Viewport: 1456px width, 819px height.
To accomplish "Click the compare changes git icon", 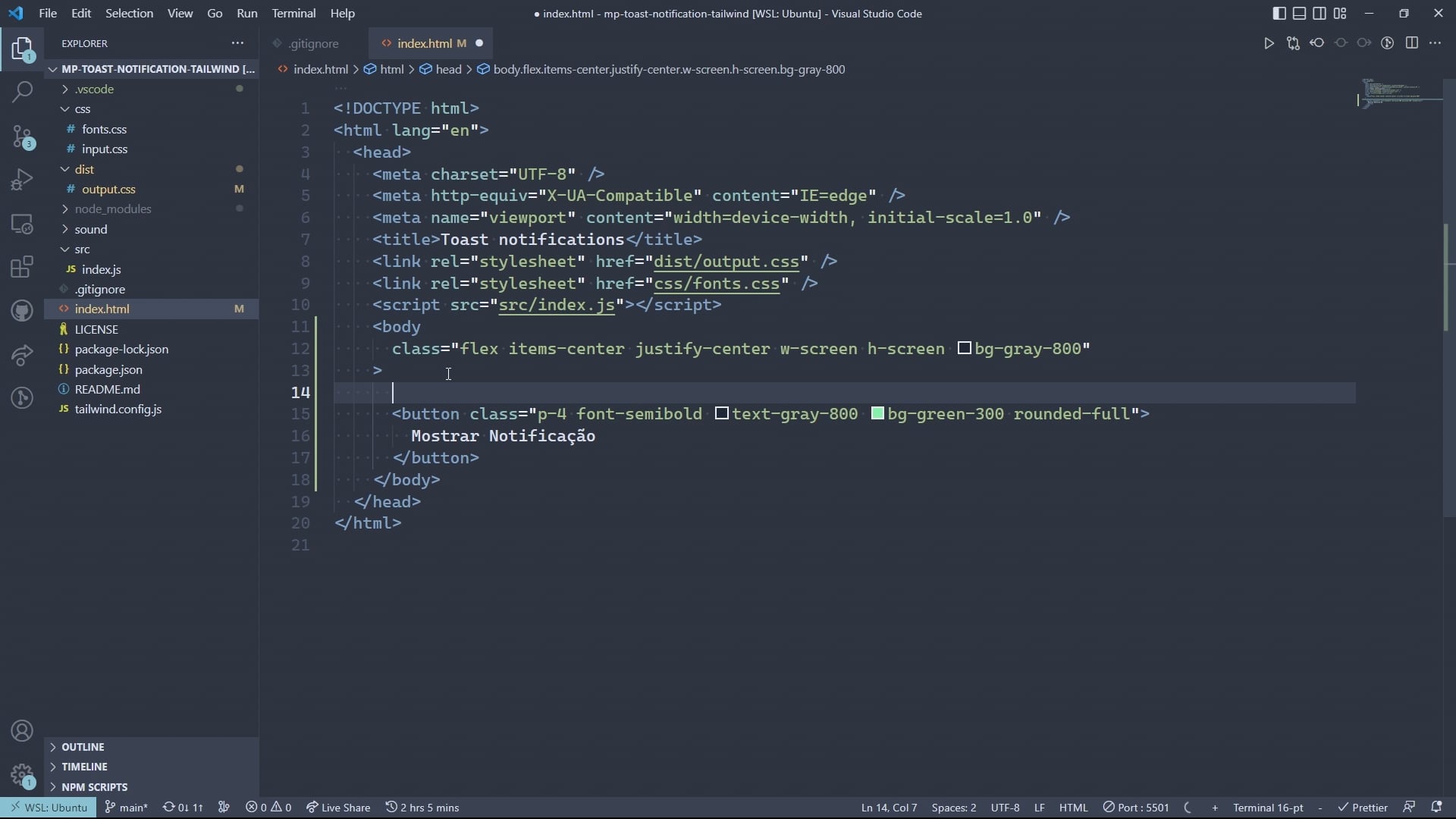I will (x=1293, y=43).
